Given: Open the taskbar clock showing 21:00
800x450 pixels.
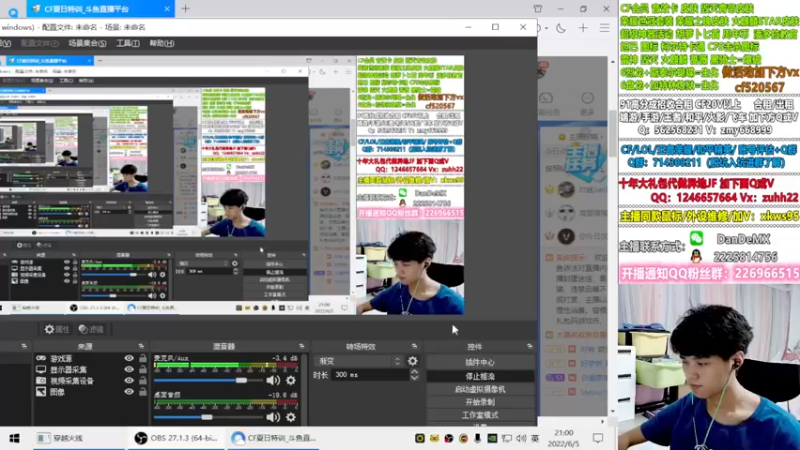Looking at the screenshot, I should (x=563, y=438).
